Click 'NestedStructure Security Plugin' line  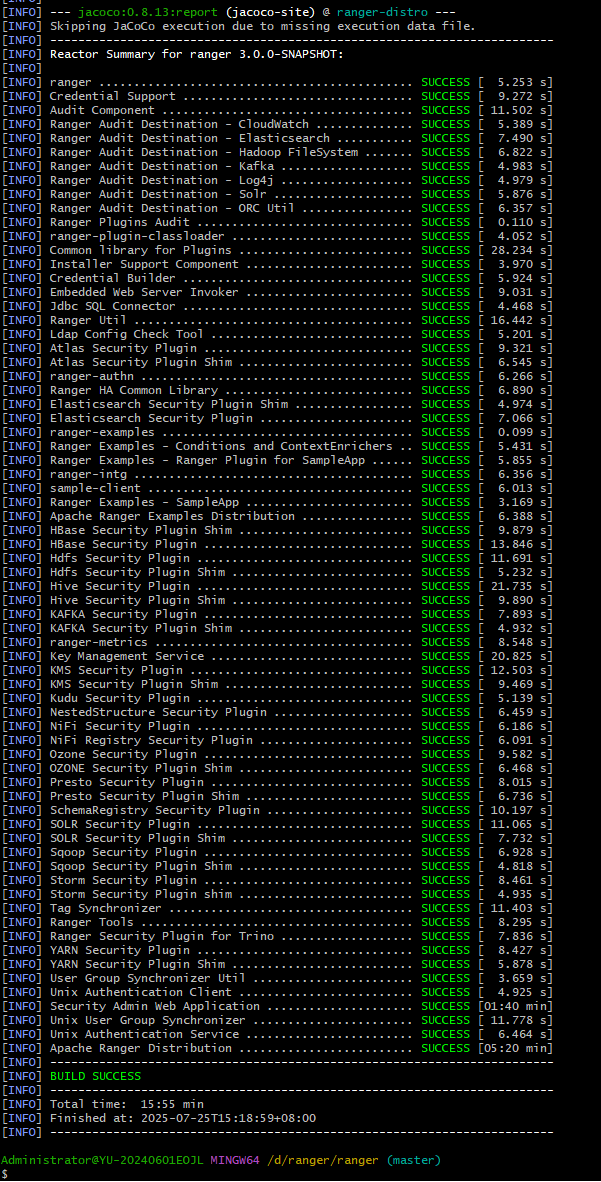pyautogui.click(x=278, y=712)
